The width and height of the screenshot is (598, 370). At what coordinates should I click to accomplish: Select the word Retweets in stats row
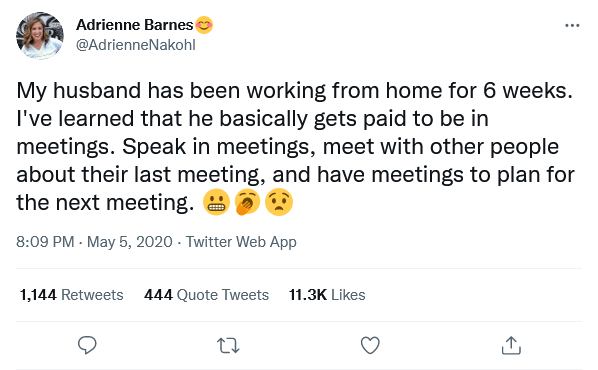pyautogui.click(x=92, y=295)
